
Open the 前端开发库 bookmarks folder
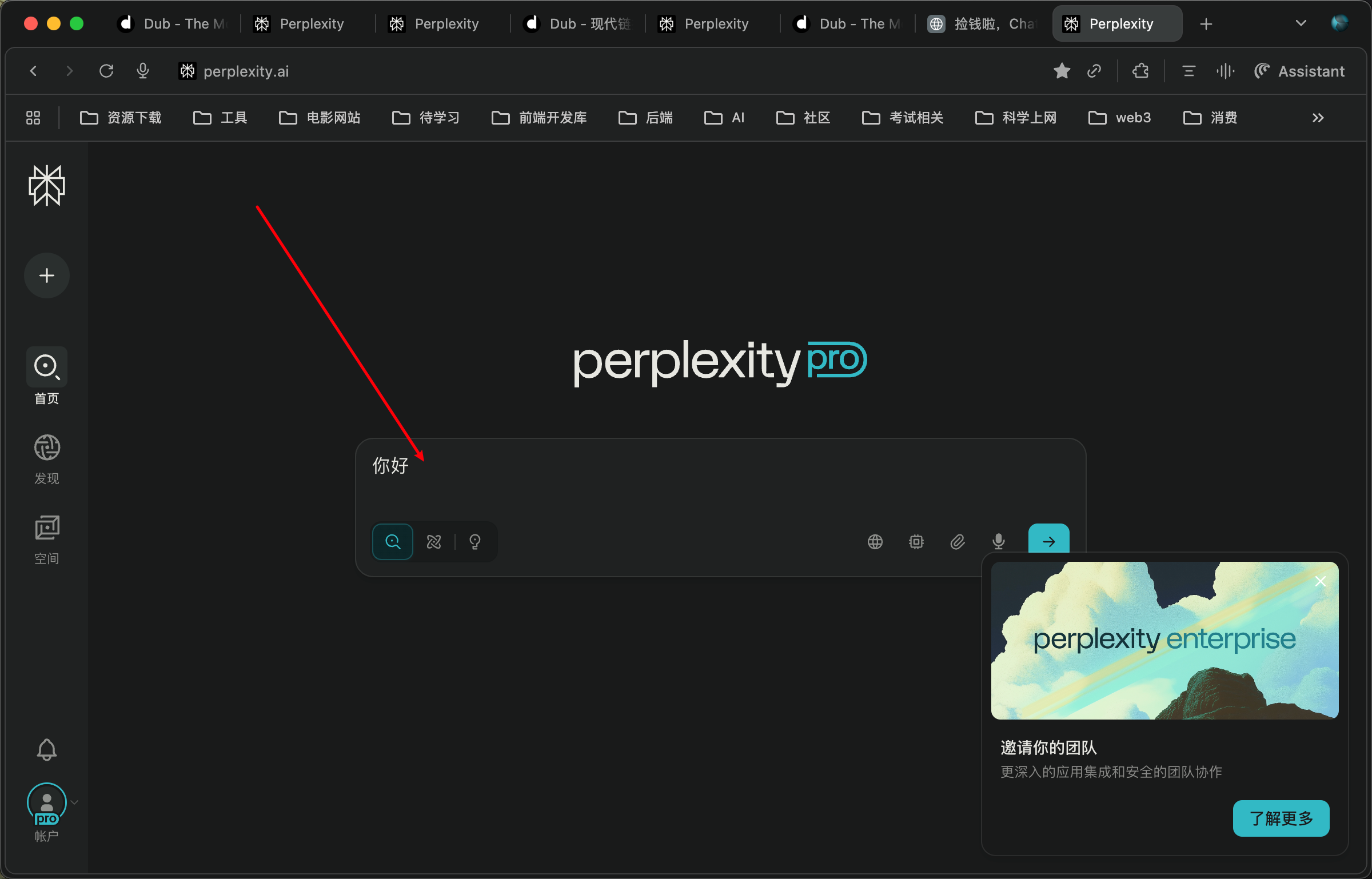coord(539,118)
